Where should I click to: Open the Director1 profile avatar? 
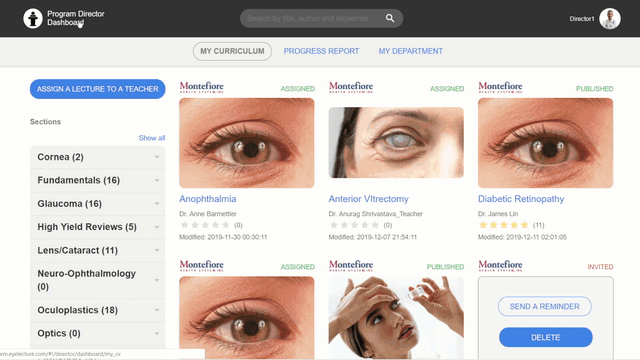coord(610,18)
